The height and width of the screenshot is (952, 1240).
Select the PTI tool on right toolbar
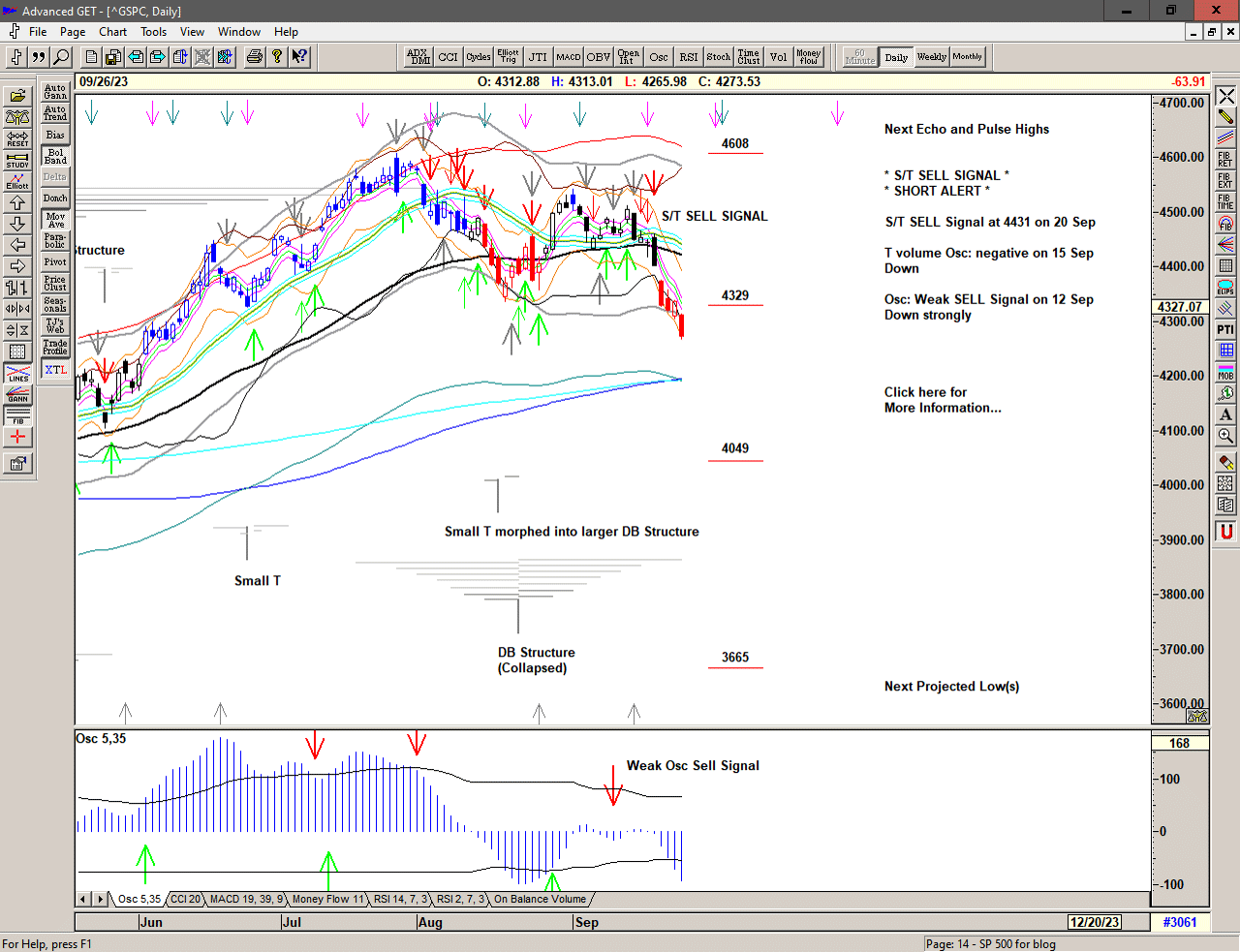pos(1225,329)
